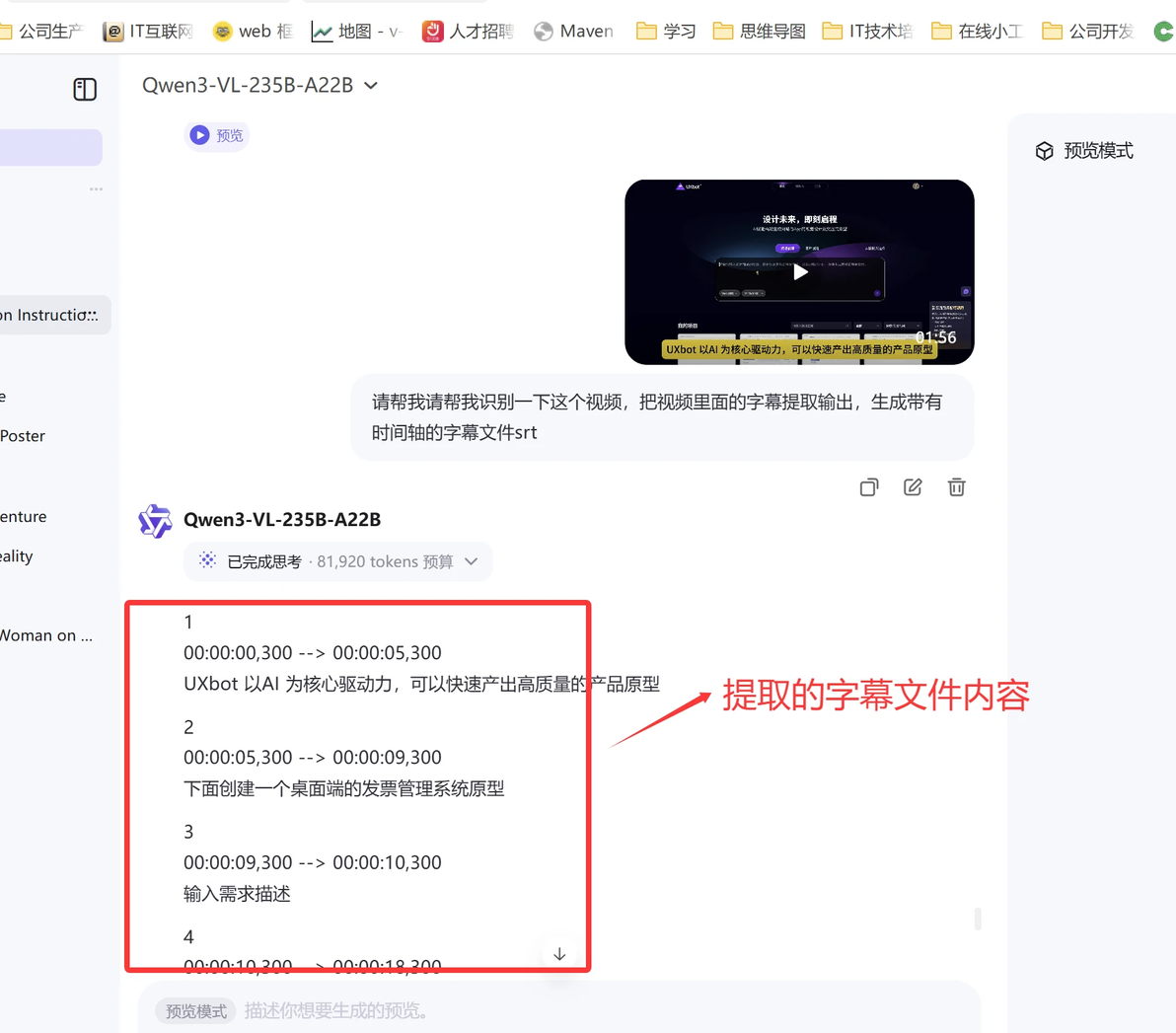Open the Qwen3-VL-235B-A22B model dropdown
Image resolution: width=1176 pixels, height=1033 pixels.
click(x=259, y=86)
